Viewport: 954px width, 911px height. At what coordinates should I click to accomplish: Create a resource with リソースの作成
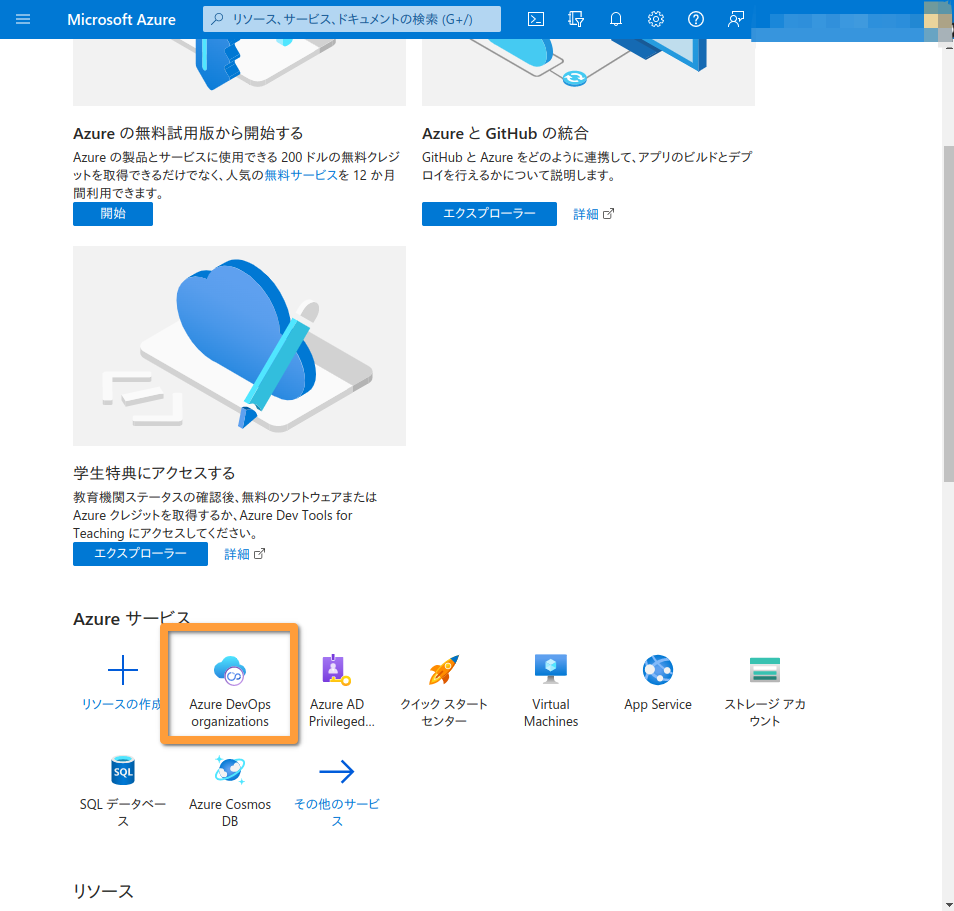tap(122, 685)
